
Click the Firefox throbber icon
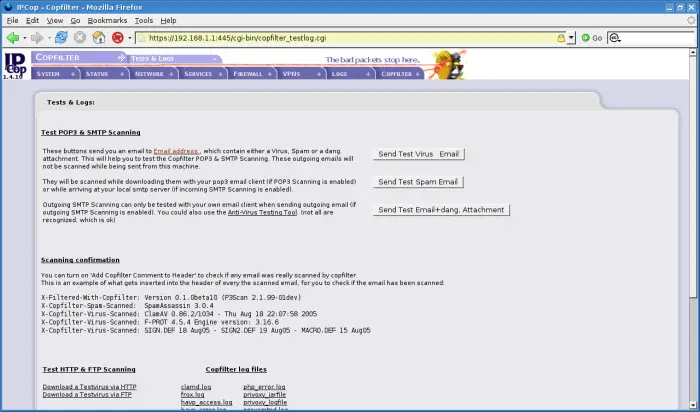[691, 20]
